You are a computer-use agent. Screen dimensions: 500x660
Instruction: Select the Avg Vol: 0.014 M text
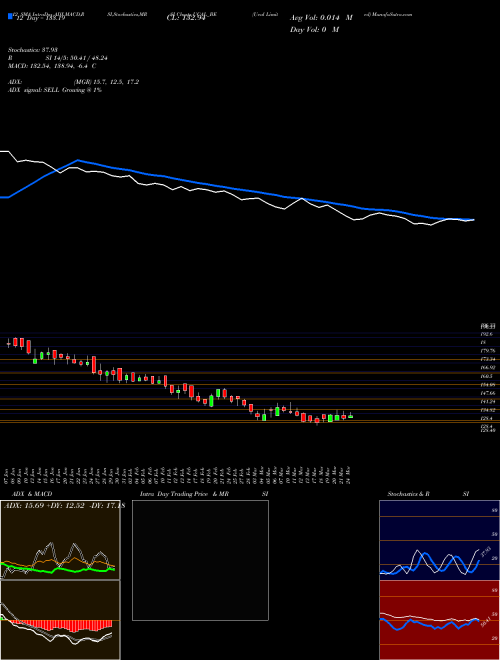coord(321,18)
